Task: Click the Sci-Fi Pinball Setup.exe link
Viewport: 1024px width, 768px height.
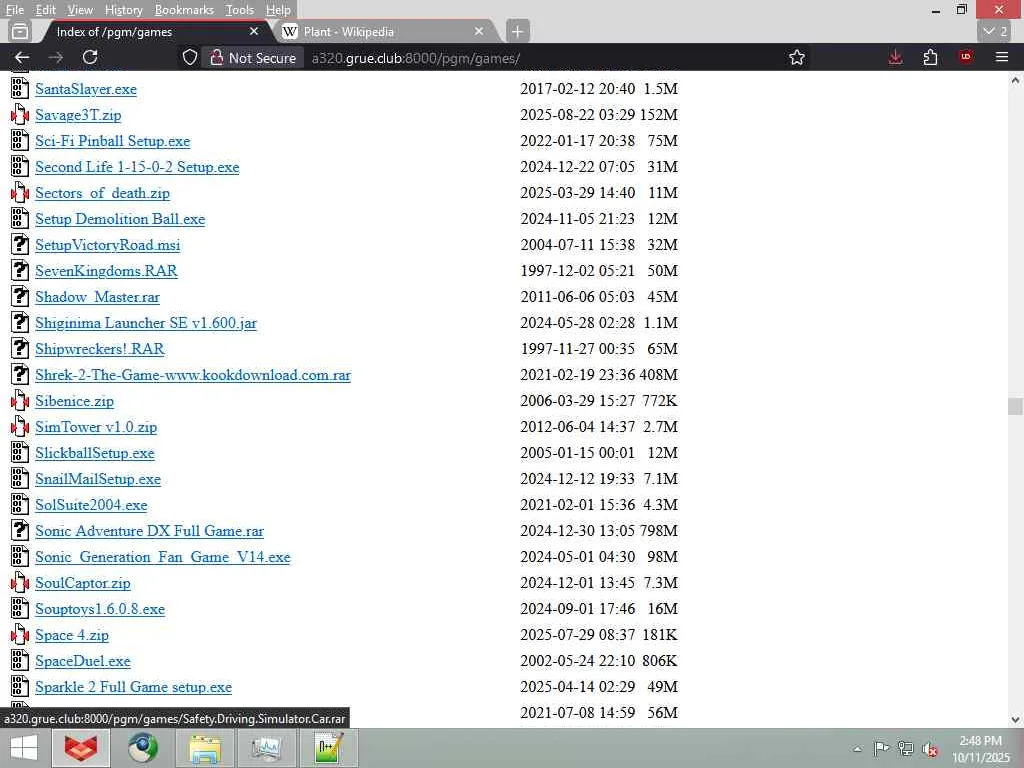Action: (x=112, y=141)
